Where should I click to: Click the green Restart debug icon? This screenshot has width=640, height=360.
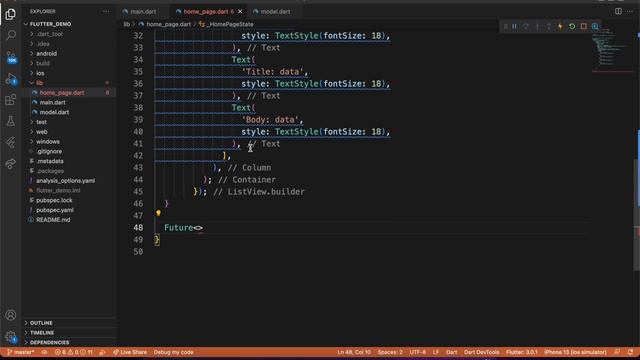tap(572, 27)
